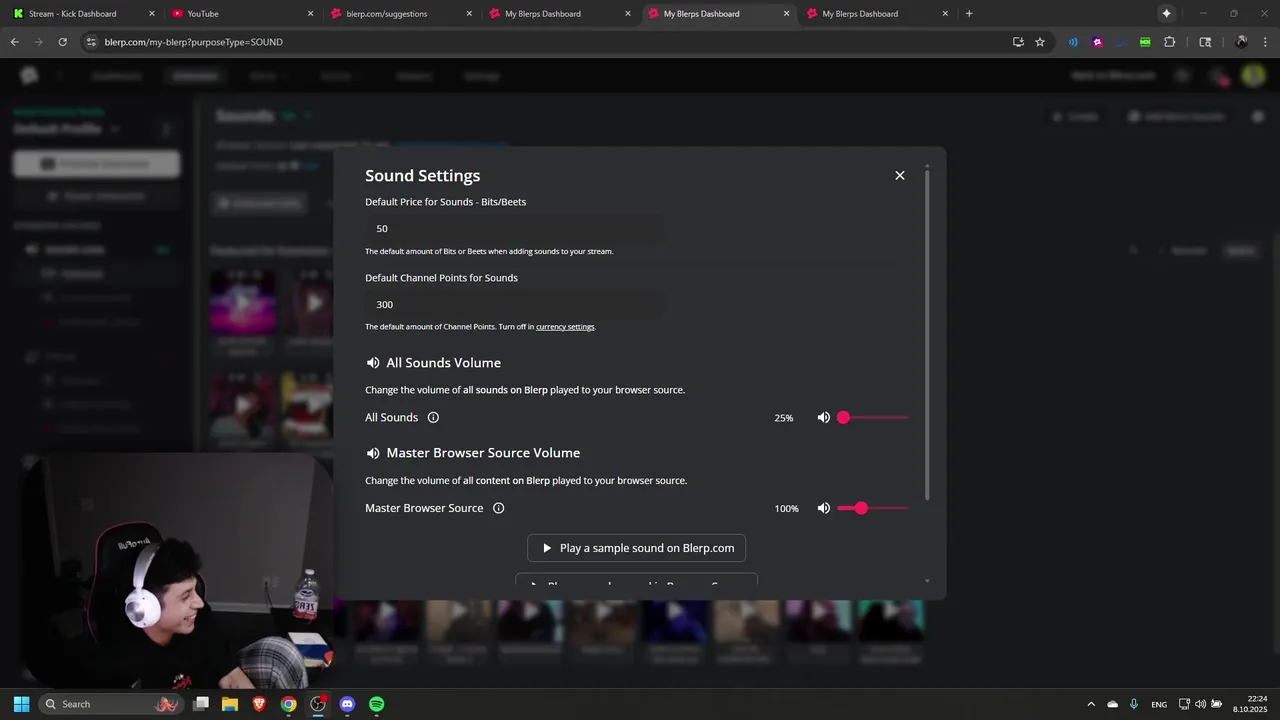Switch to OBS Studio on the taskbar
Viewport: 1280px width, 720px height.
tap(318, 704)
